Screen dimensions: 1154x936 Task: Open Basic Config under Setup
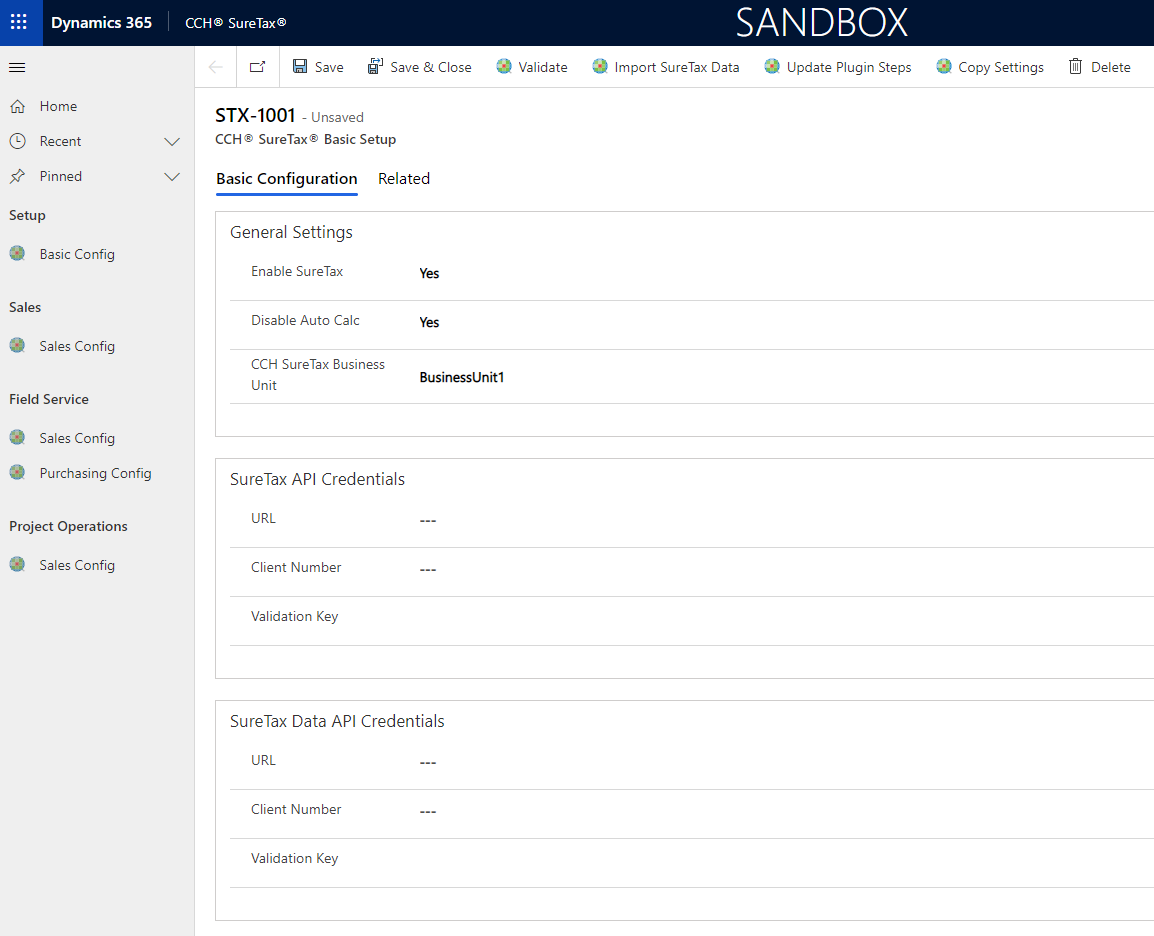click(x=77, y=255)
